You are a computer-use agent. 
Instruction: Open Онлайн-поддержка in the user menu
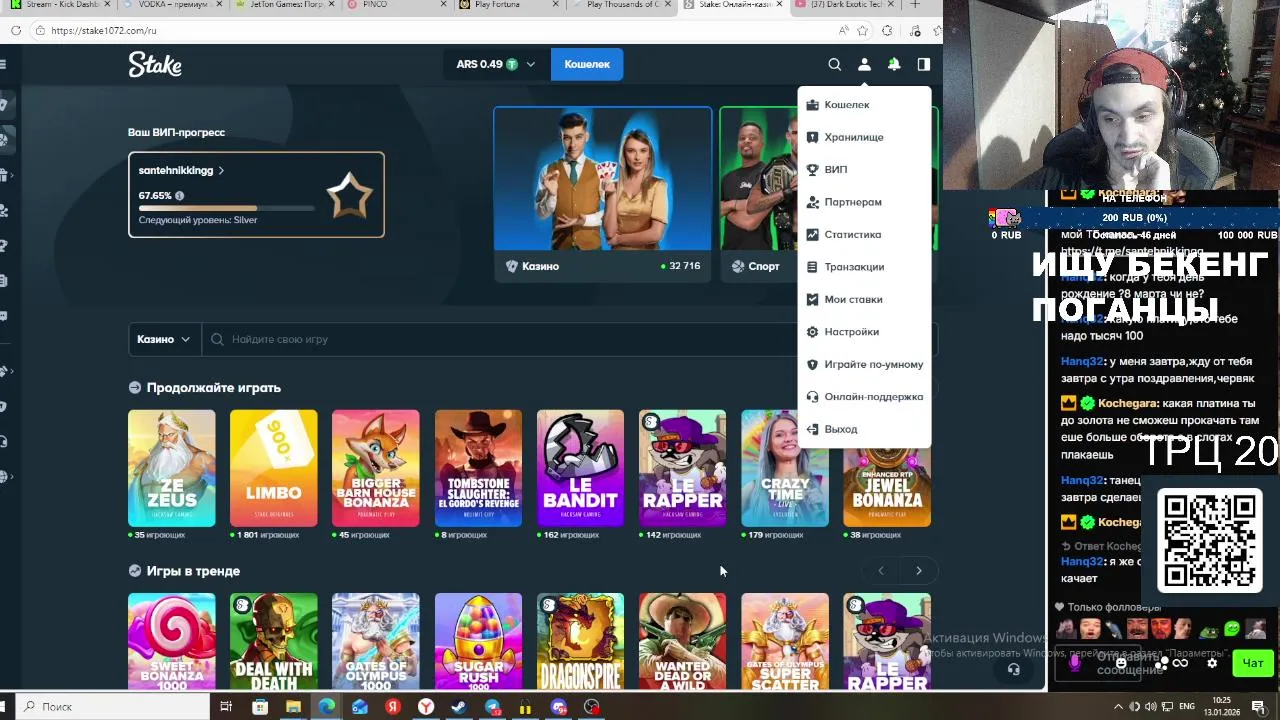[x=864, y=397]
